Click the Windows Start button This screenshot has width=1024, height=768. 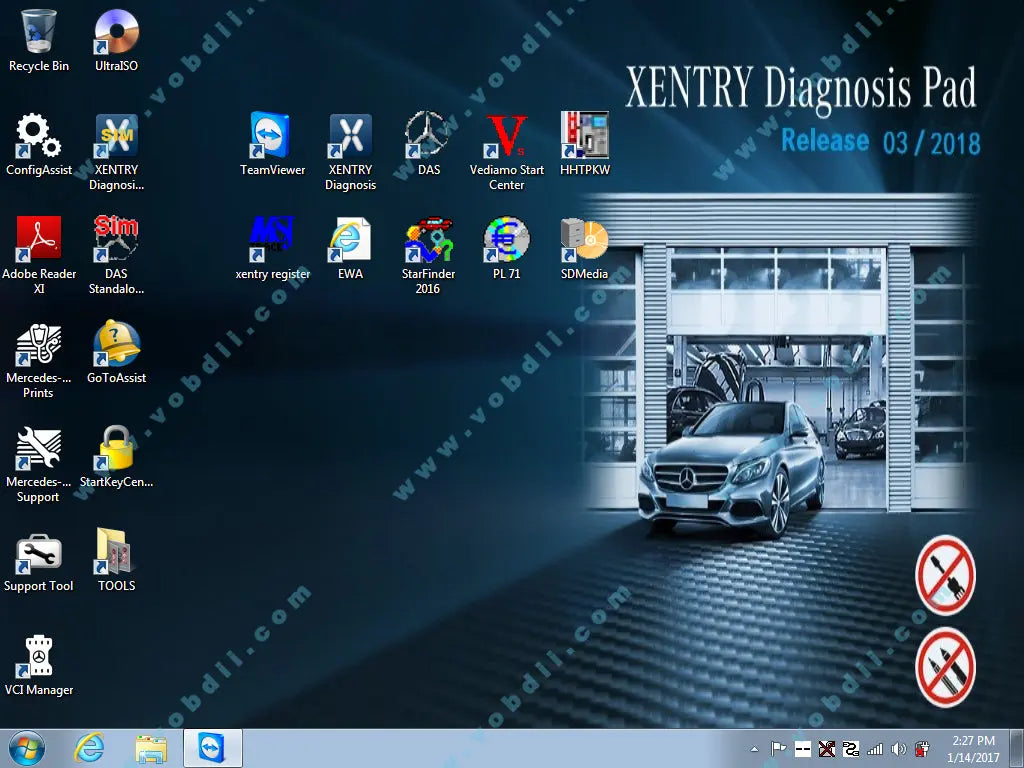click(x=27, y=748)
